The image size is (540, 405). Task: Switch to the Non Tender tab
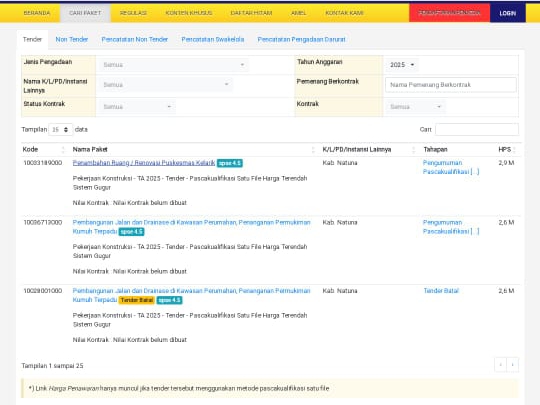(x=72, y=40)
